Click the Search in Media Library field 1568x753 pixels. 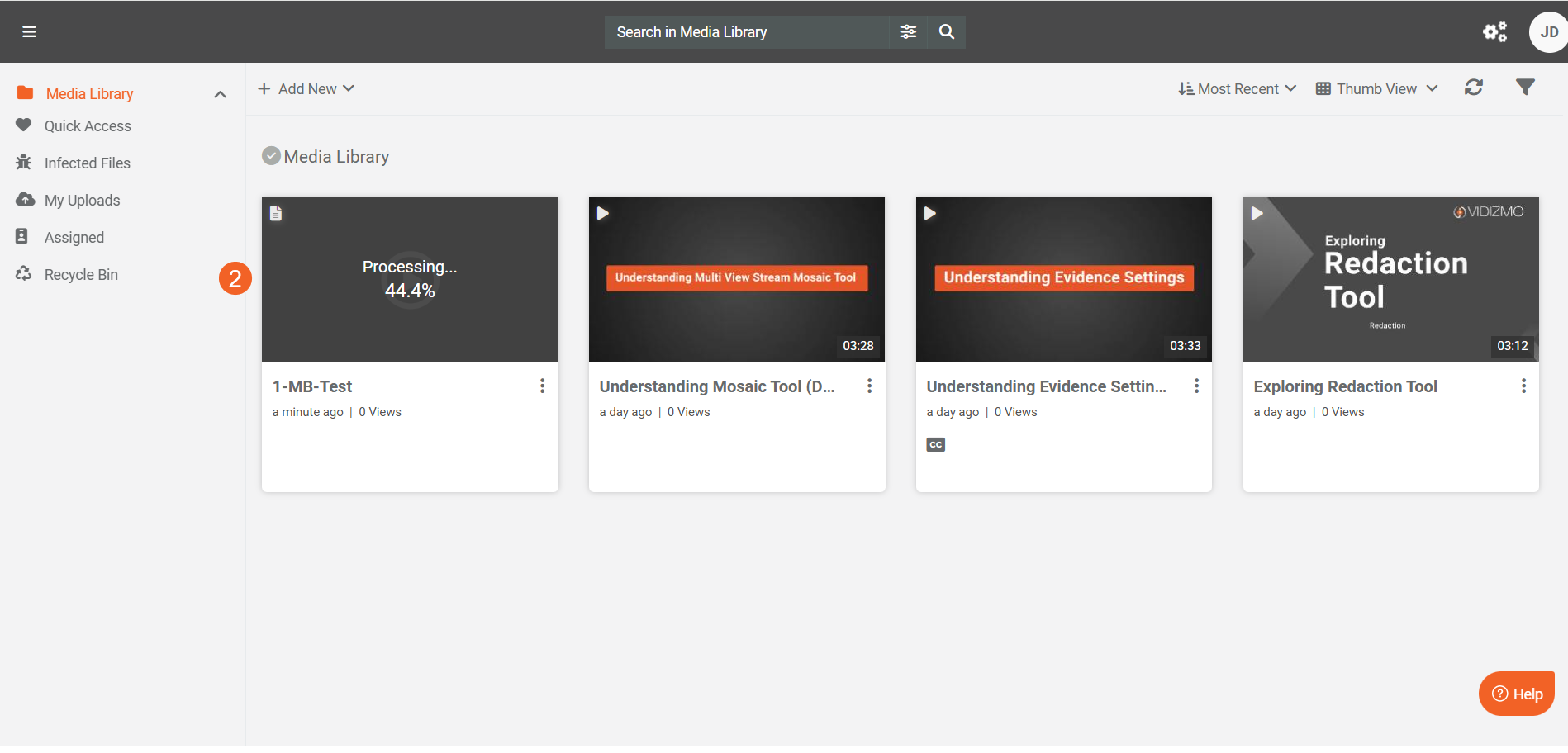click(748, 32)
